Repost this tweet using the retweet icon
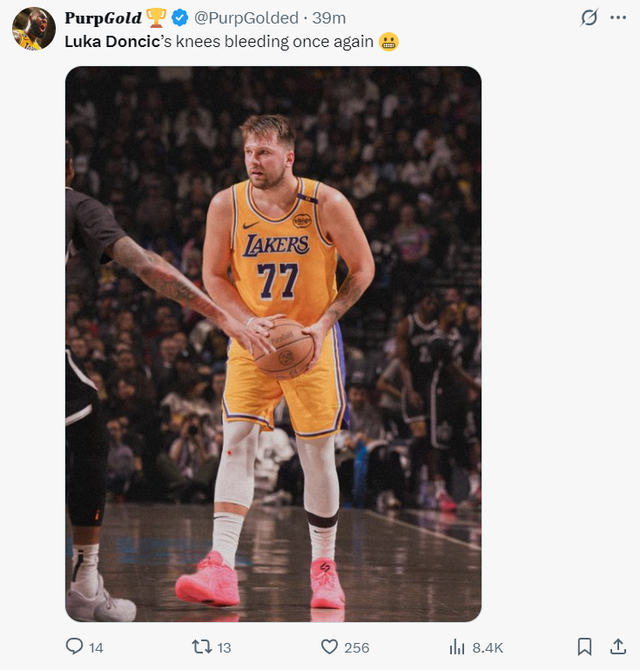The width and height of the screenshot is (640, 670). [x=201, y=647]
